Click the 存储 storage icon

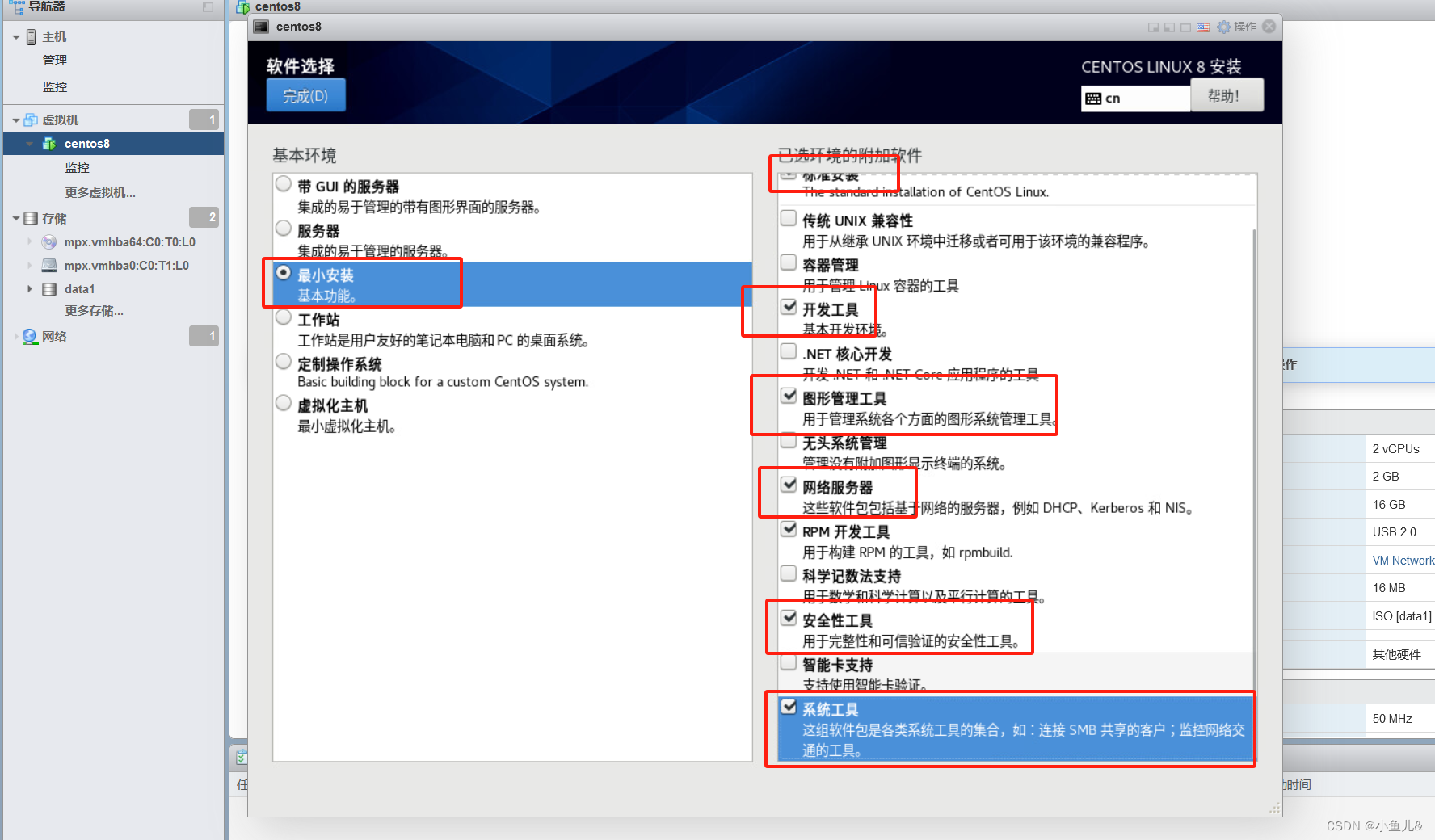tap(31, 218)
